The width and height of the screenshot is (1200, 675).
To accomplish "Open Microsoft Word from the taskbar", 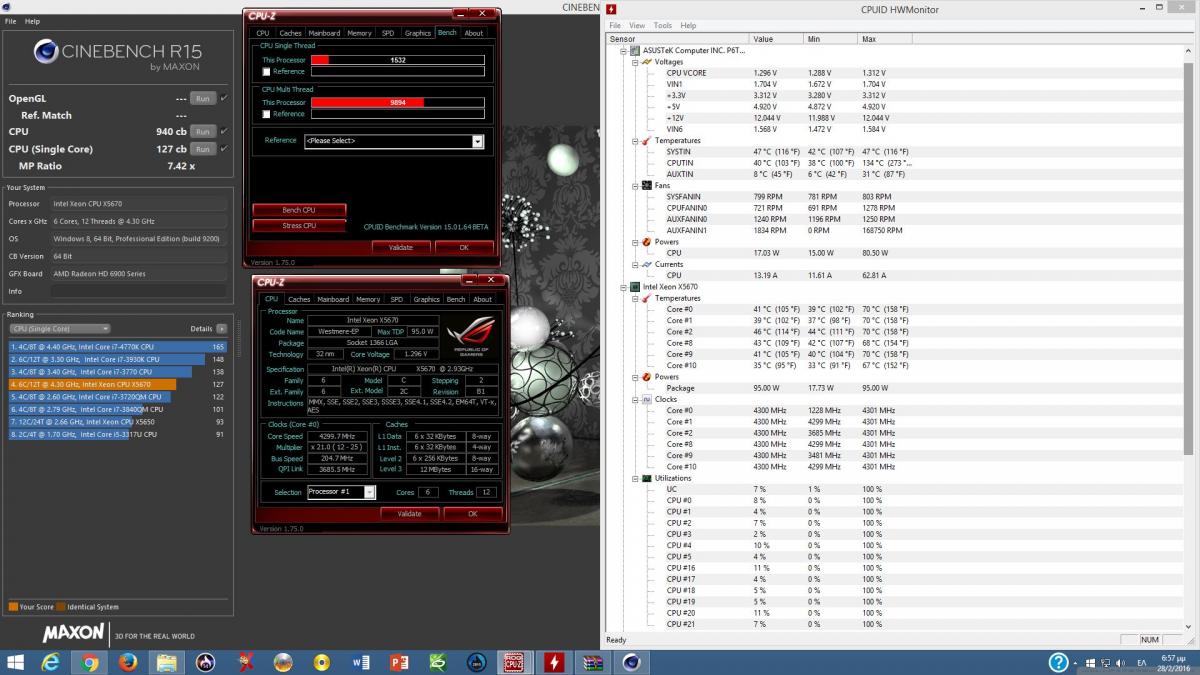I will (x=361, y=662).
